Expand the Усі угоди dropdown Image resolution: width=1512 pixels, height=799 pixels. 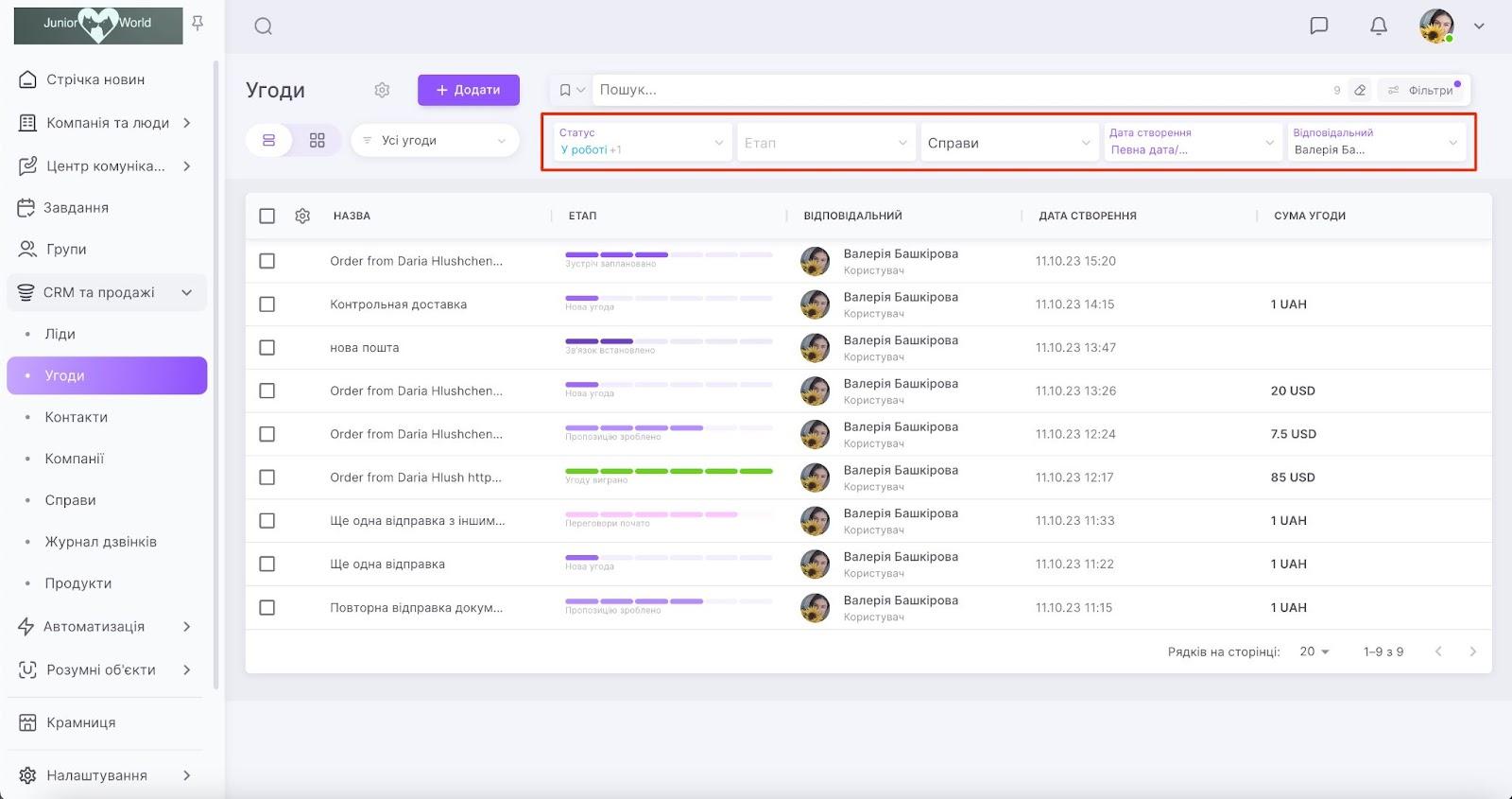(435, 140)
